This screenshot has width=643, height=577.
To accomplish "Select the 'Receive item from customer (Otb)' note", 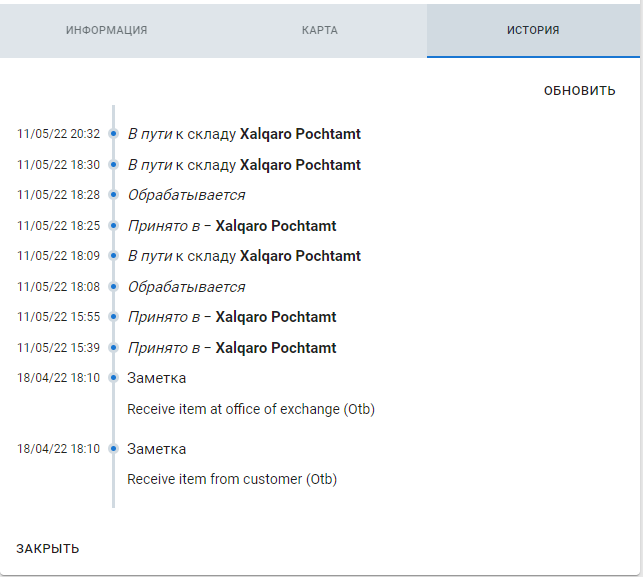I will point(232,479).
